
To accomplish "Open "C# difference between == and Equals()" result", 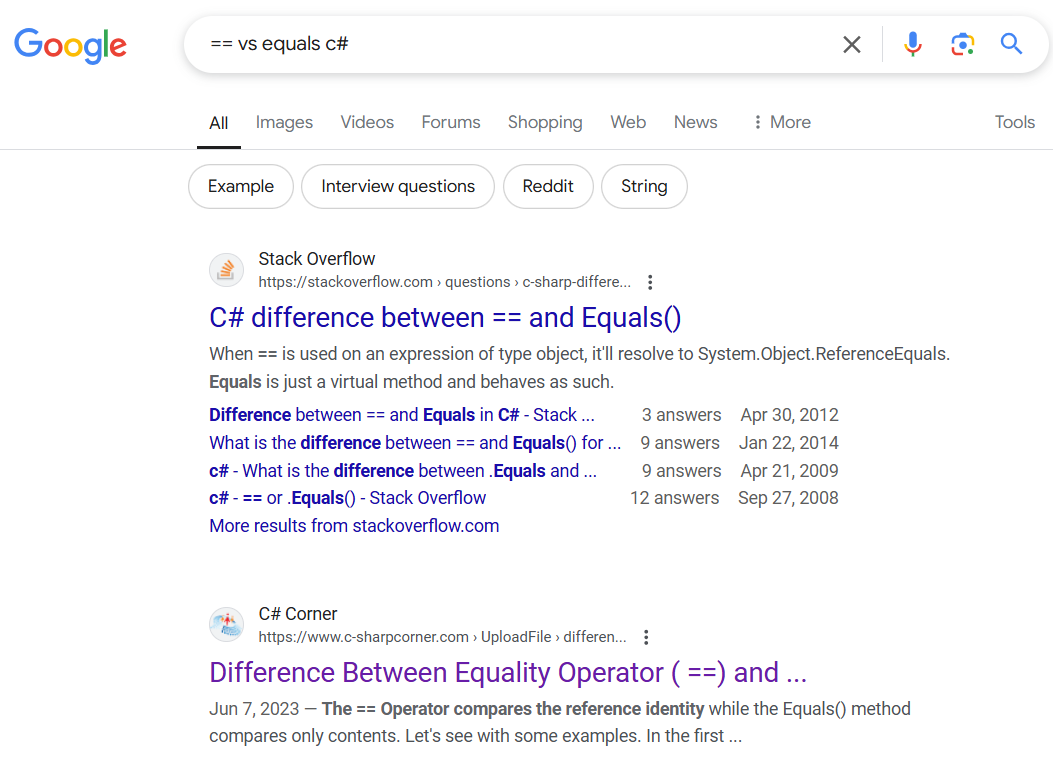I will pos(445,318).
